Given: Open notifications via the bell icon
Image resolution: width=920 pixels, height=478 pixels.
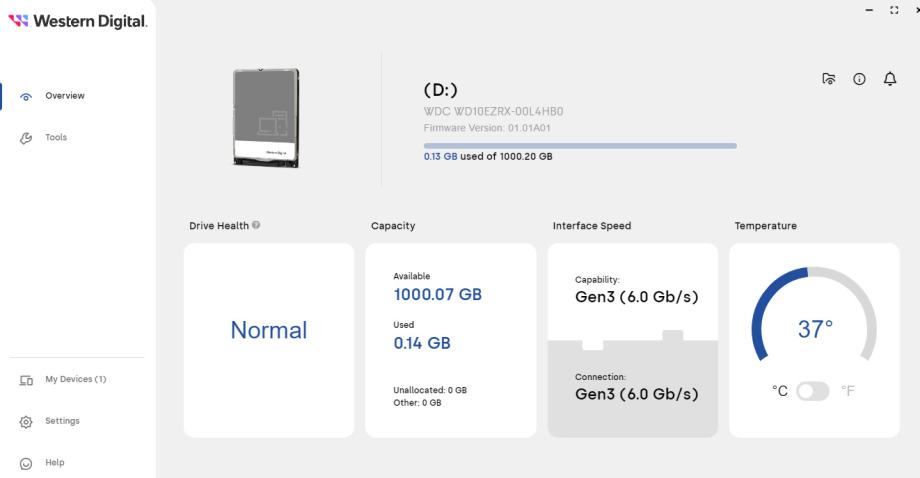Looking at the screenshot, I should click(890, 79).
